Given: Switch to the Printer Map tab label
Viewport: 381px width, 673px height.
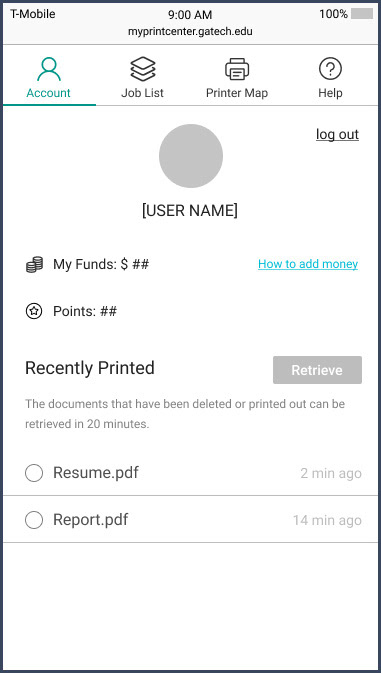Looking at the screenshot, I should tap(237, 93).
